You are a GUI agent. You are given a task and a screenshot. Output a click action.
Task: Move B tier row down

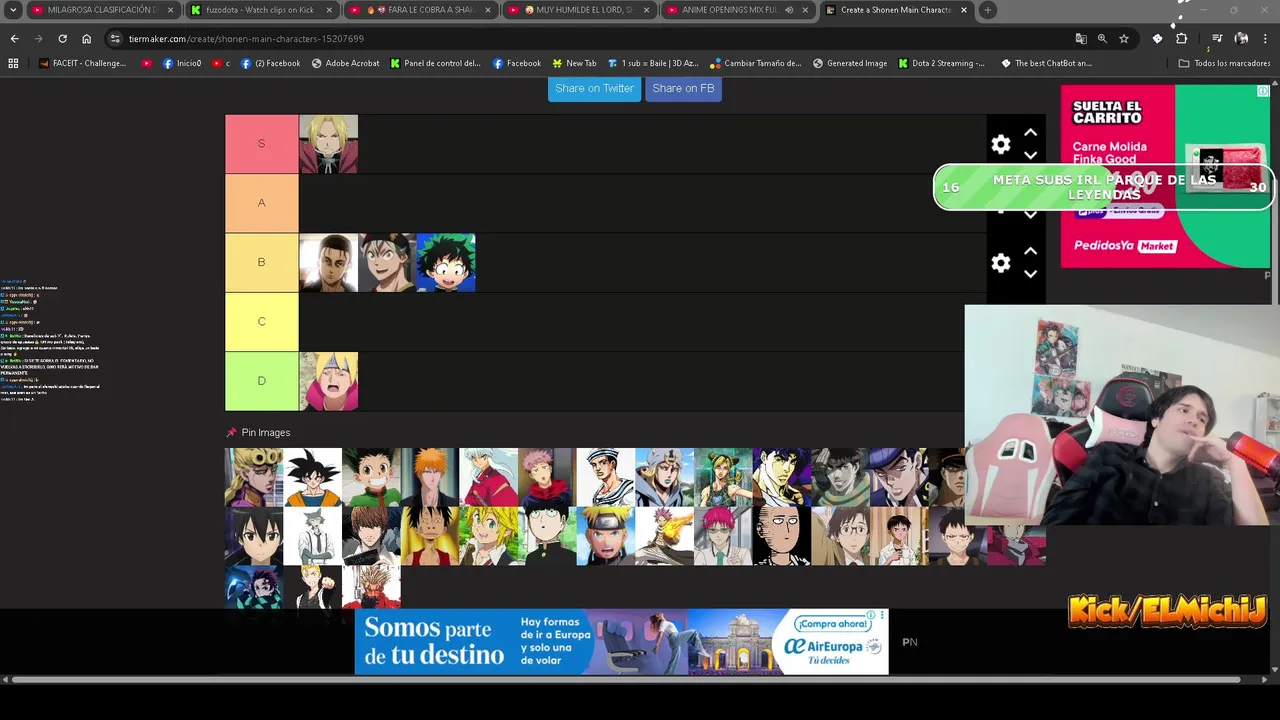[x=1031, y=274]
